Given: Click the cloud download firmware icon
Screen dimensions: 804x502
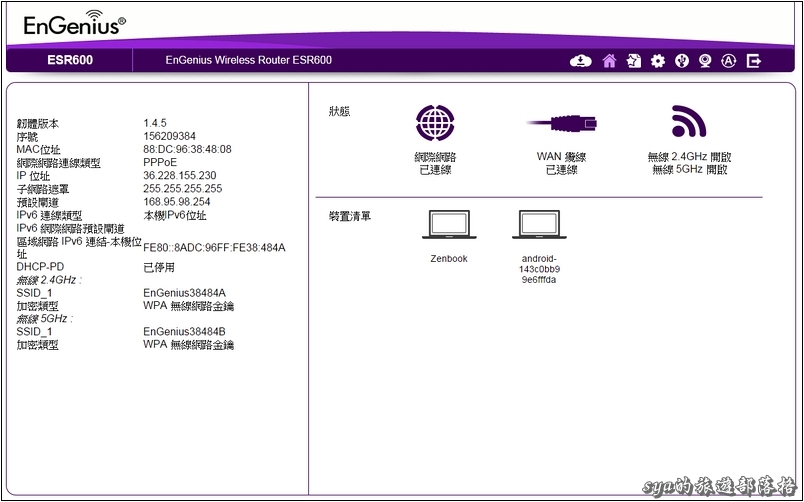Looking at the screenshot, I should [x=580, y=61].
